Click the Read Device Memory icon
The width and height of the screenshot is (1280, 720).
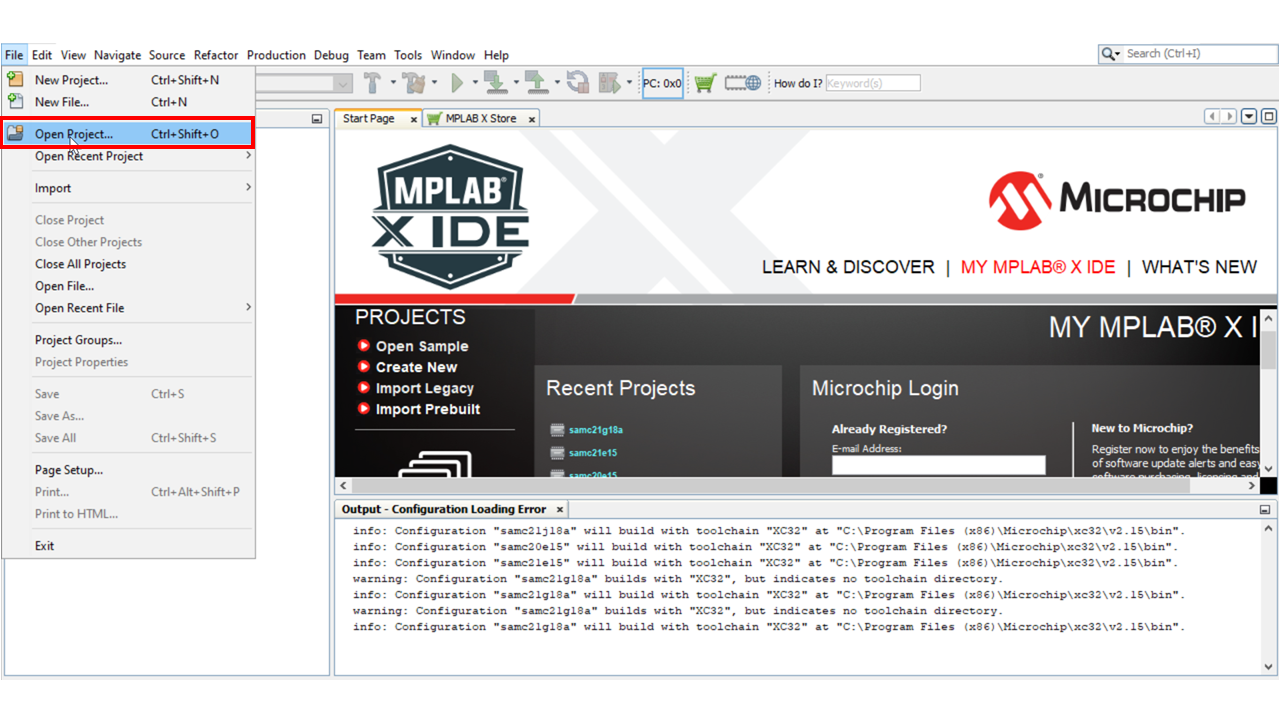pyautogui.click(x=535, y=83)
